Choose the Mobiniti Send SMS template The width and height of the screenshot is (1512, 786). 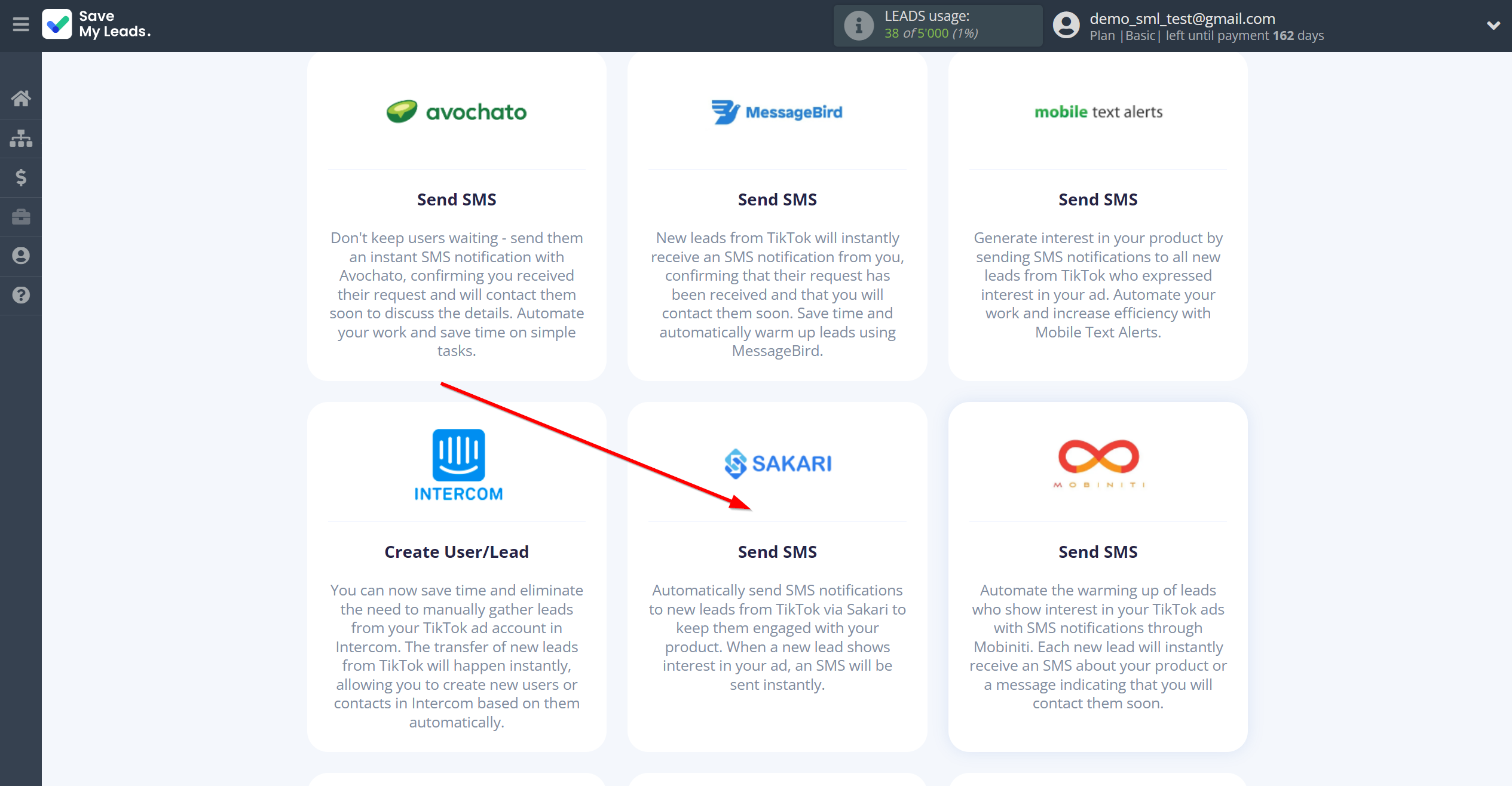tap(1098, 576)
